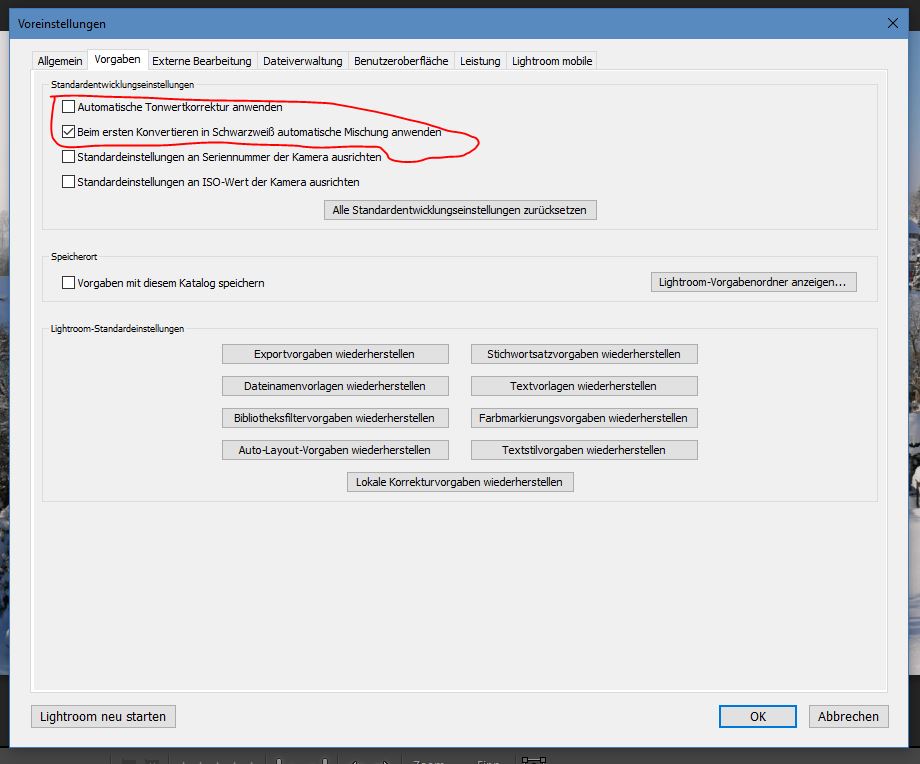Enable the ISO-Wert der Kamera checkbox
Viewport: 920px width, 764px height.
tap(69, 182)
